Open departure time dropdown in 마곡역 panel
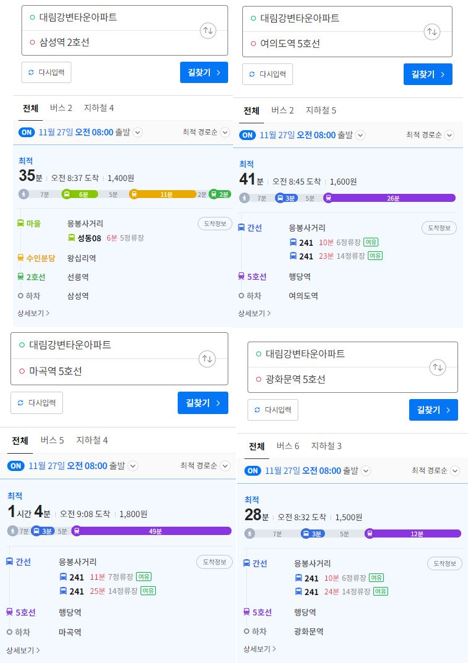 click(x=133, y=466)
